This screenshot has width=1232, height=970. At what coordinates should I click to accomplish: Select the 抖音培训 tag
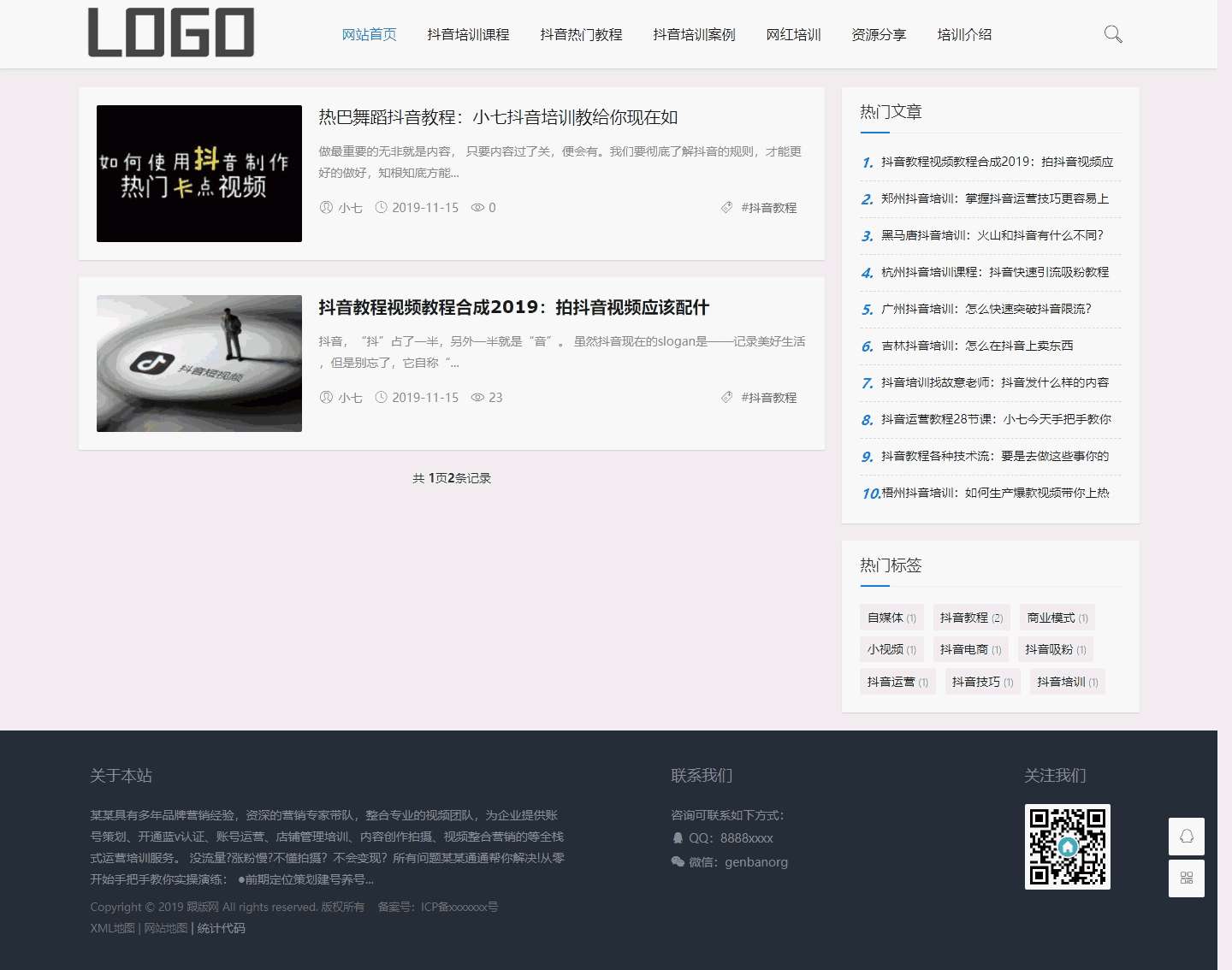[x=1067, y=682]
